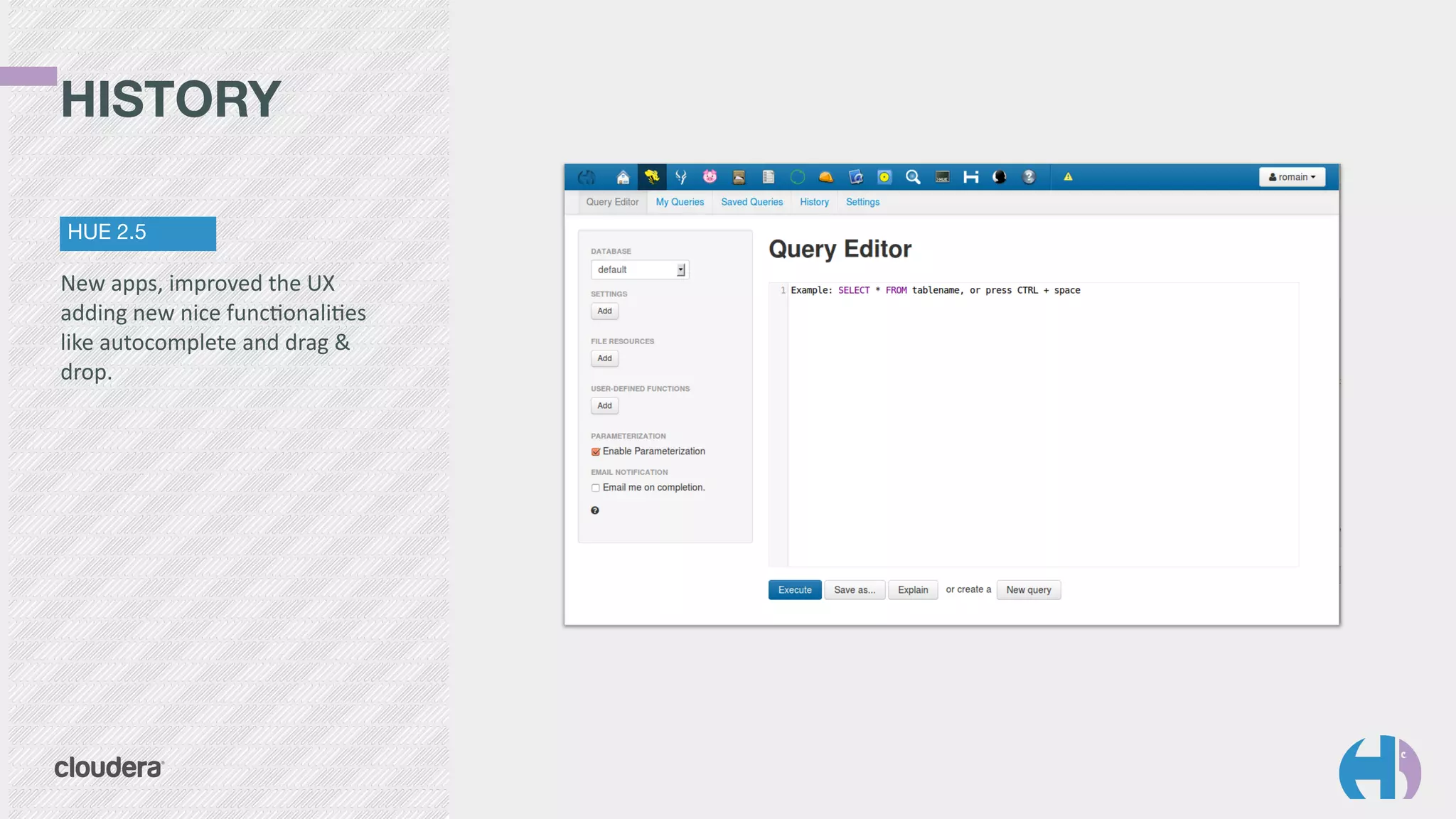This screenshot has height=819, width=1456.
Task: Open the Home icon in toolbar
Action: point(623,177)
